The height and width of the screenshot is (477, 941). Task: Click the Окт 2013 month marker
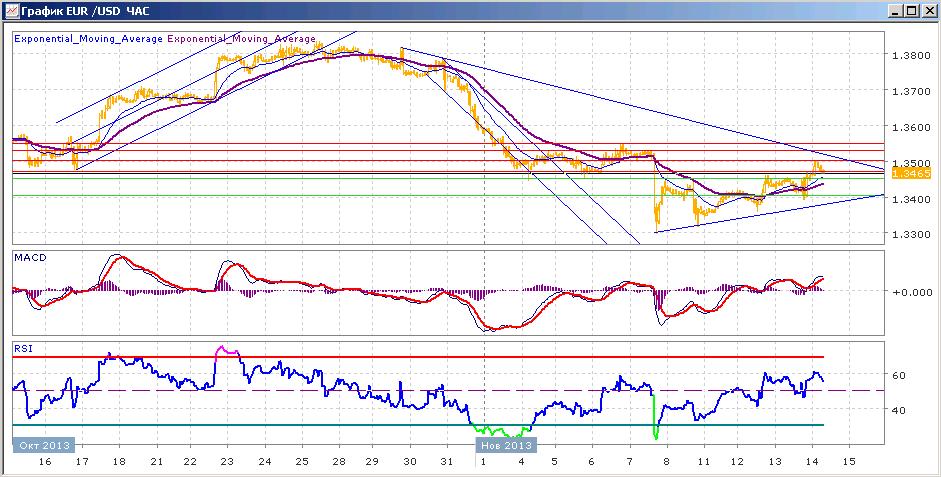coord(44,445)
